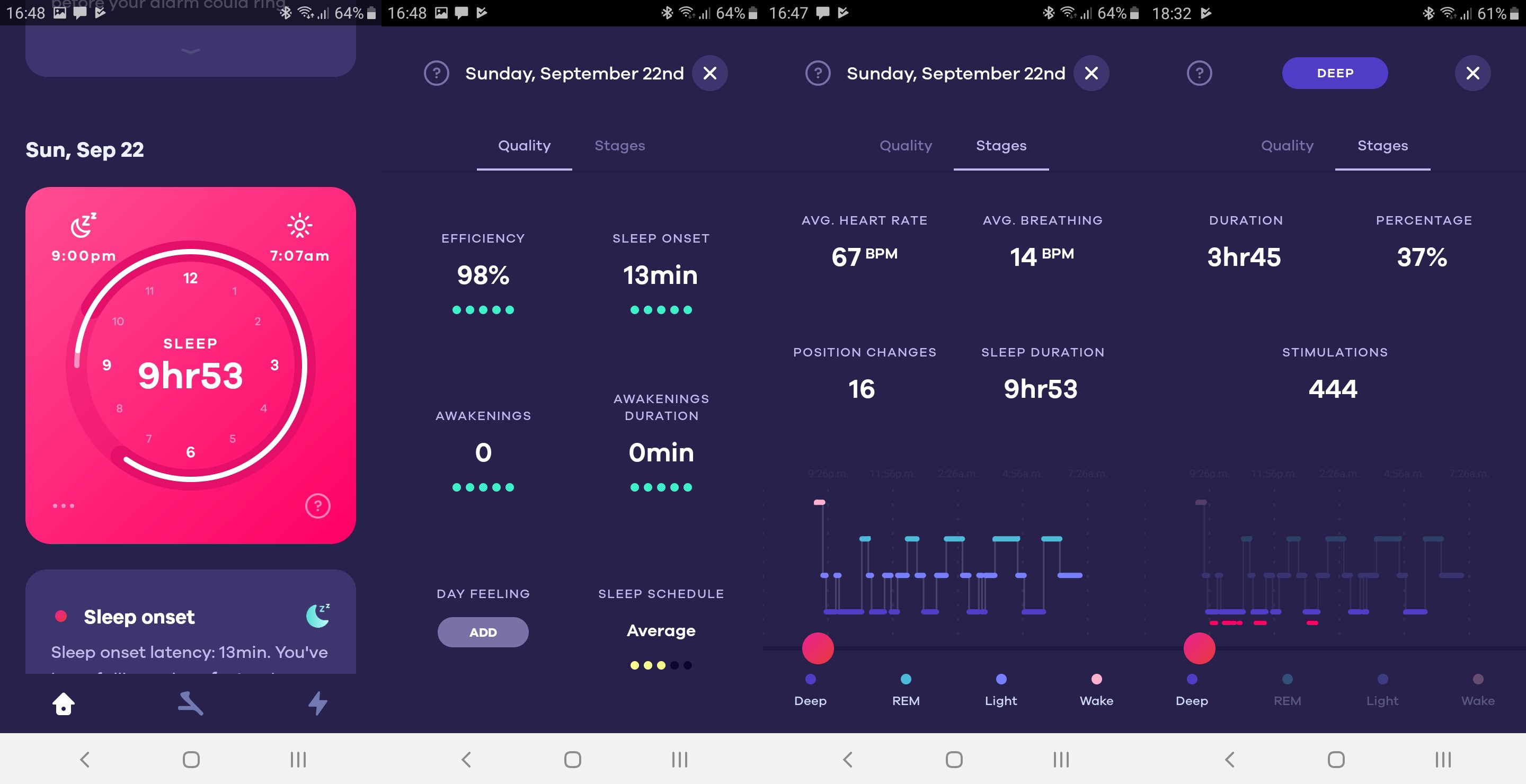Close the Stages details screen

pyautogui.click(x=1091, y=74)
